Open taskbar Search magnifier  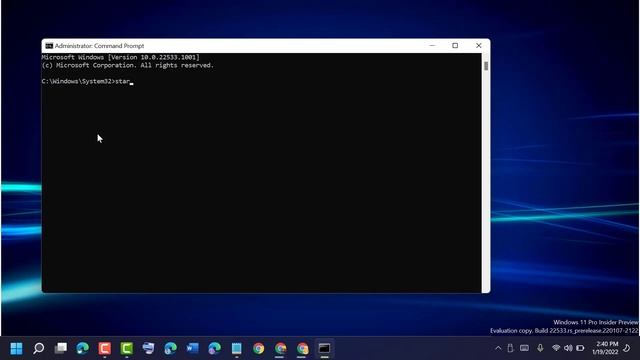click(38, 348)
